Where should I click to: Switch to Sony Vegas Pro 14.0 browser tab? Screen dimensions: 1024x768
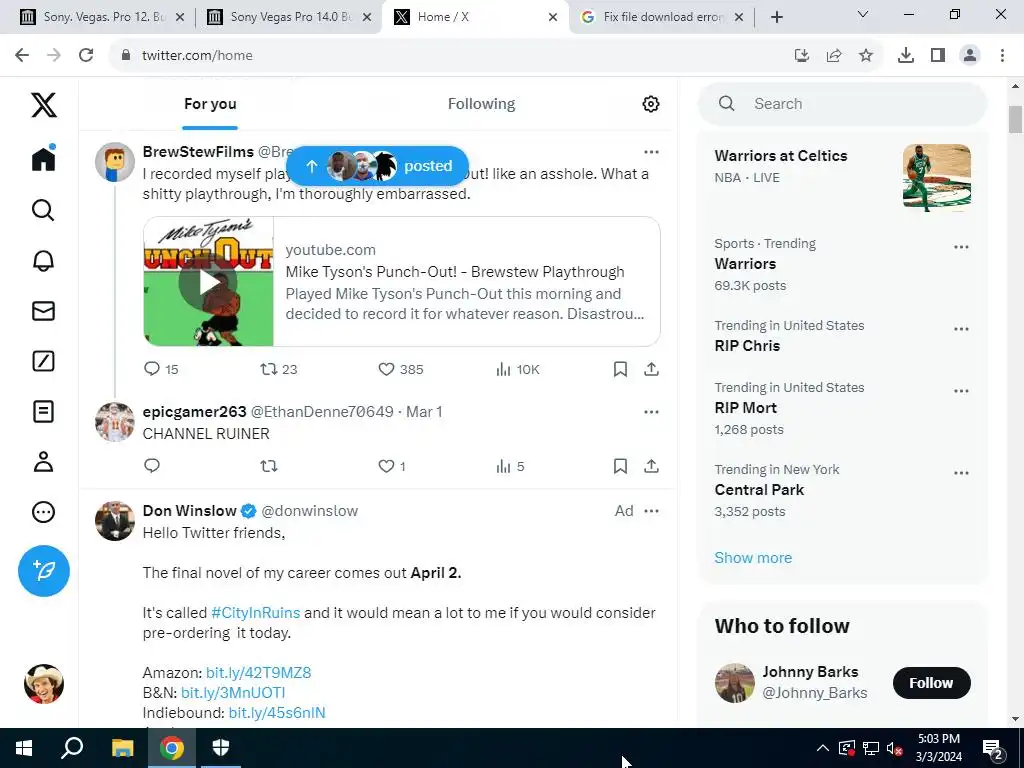click(289, 17)
